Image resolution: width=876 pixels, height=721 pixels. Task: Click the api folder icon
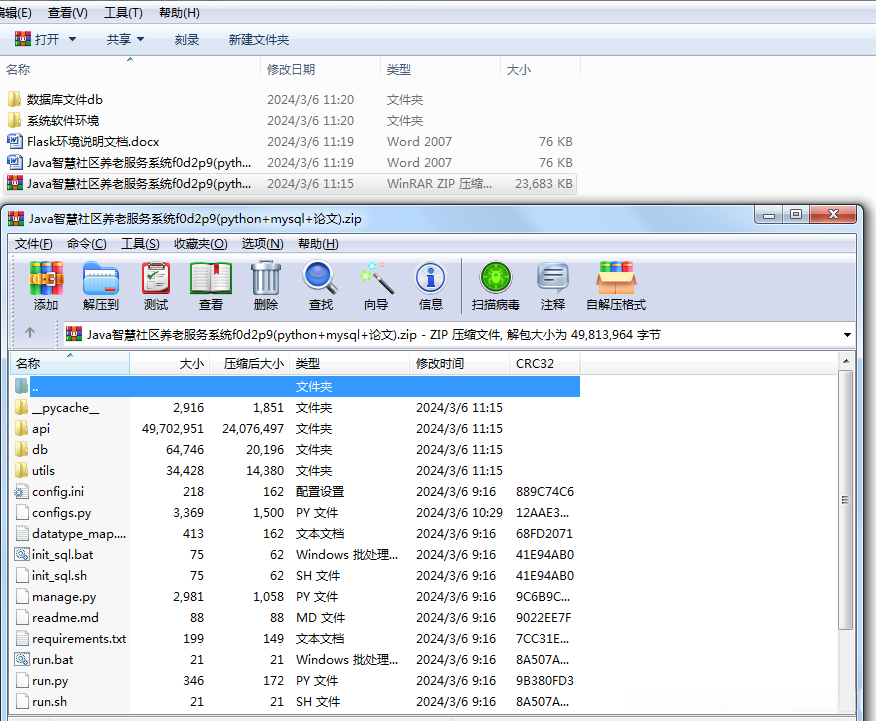[x=21, y=428]
